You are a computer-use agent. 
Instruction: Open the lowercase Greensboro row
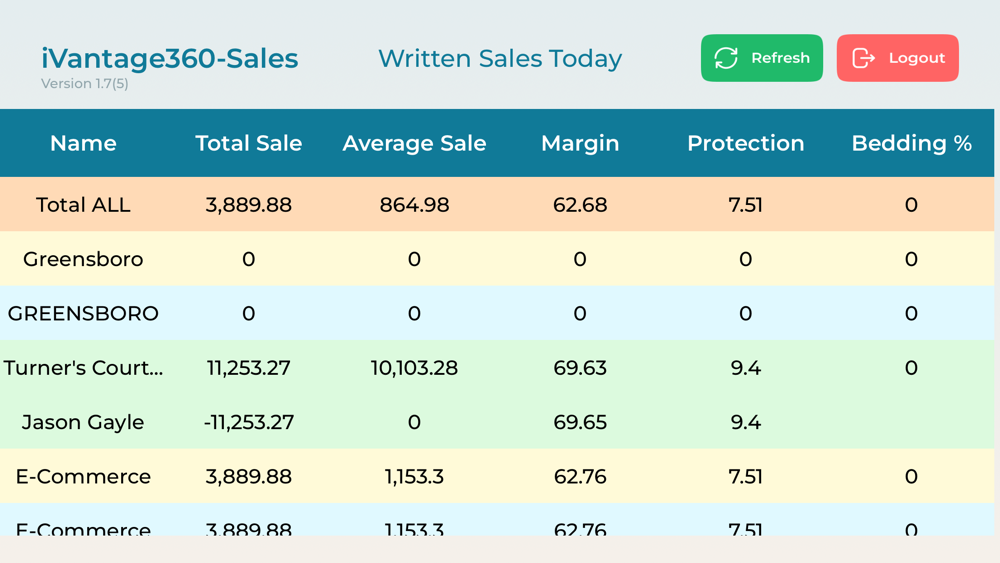click(83, 259)
